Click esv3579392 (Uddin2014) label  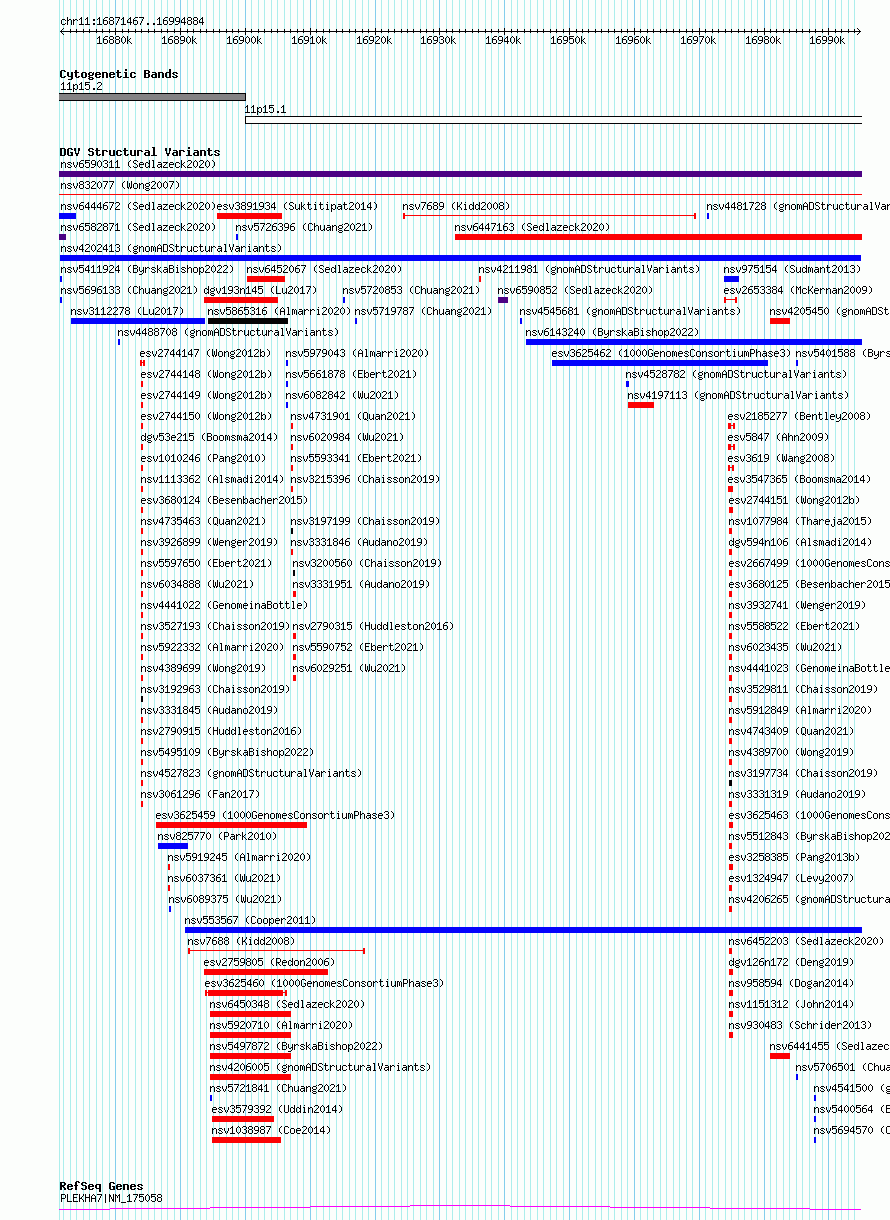tap(277, 1109)
